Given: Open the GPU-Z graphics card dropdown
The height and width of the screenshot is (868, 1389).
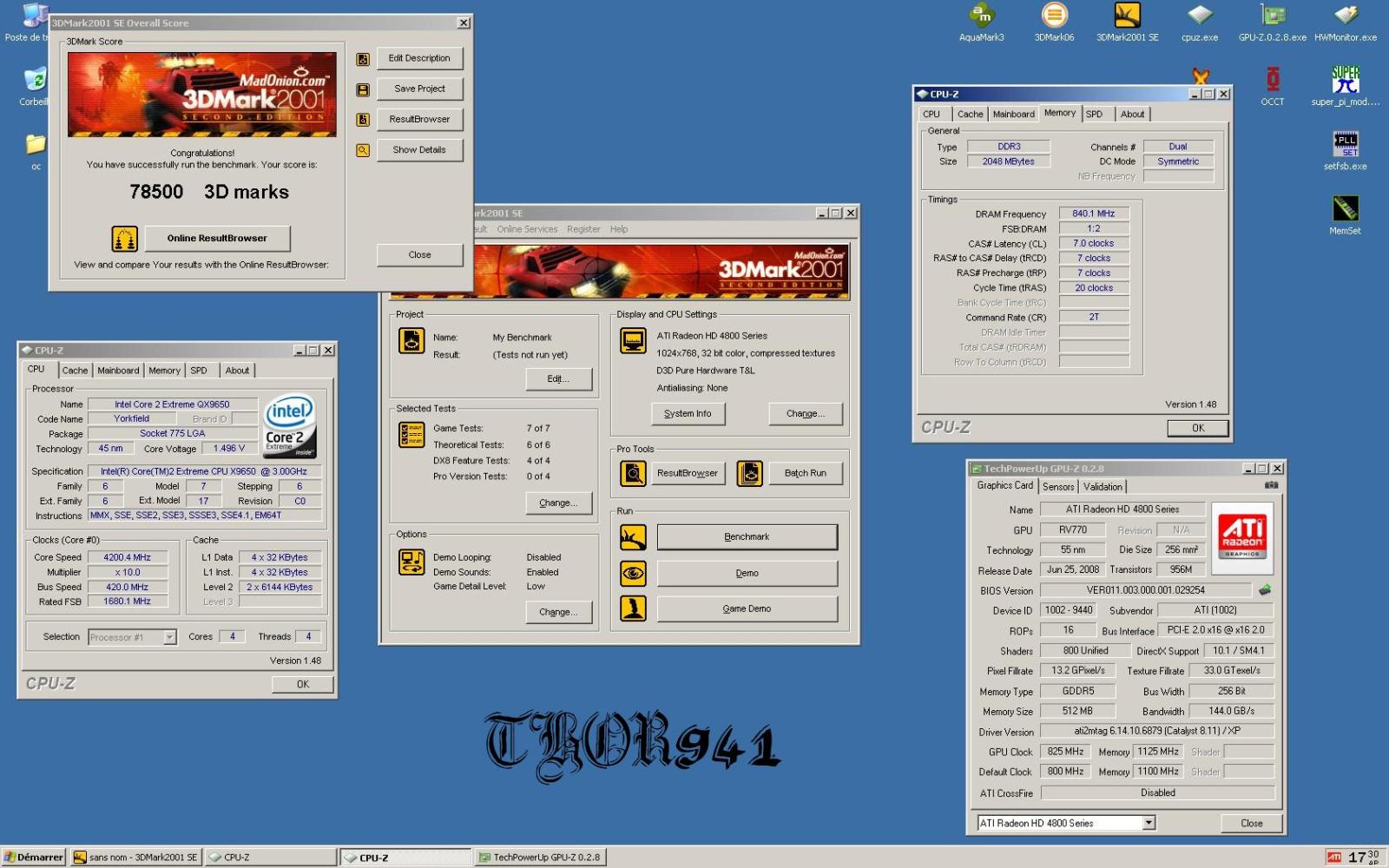Looking at the screenshot, I should pyautogui.click(x=1149, y=823).
